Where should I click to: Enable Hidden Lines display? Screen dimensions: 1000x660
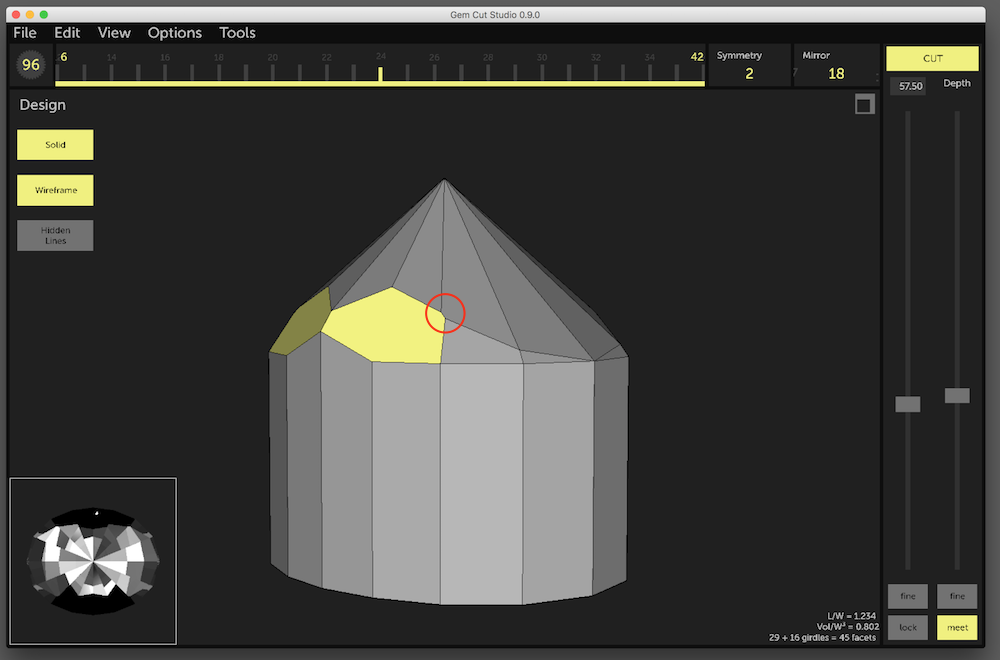coord(55,235)
